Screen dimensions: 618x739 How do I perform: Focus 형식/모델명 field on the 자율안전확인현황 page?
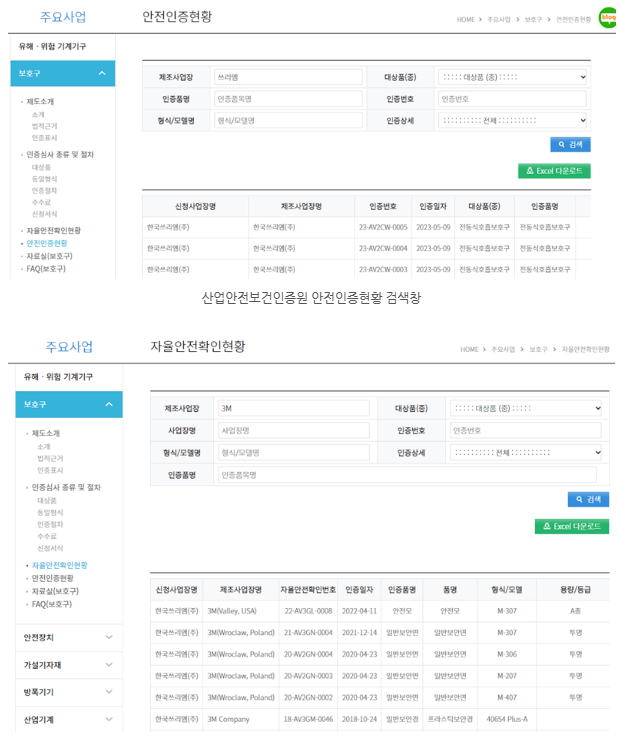click(x=294, y=452)
